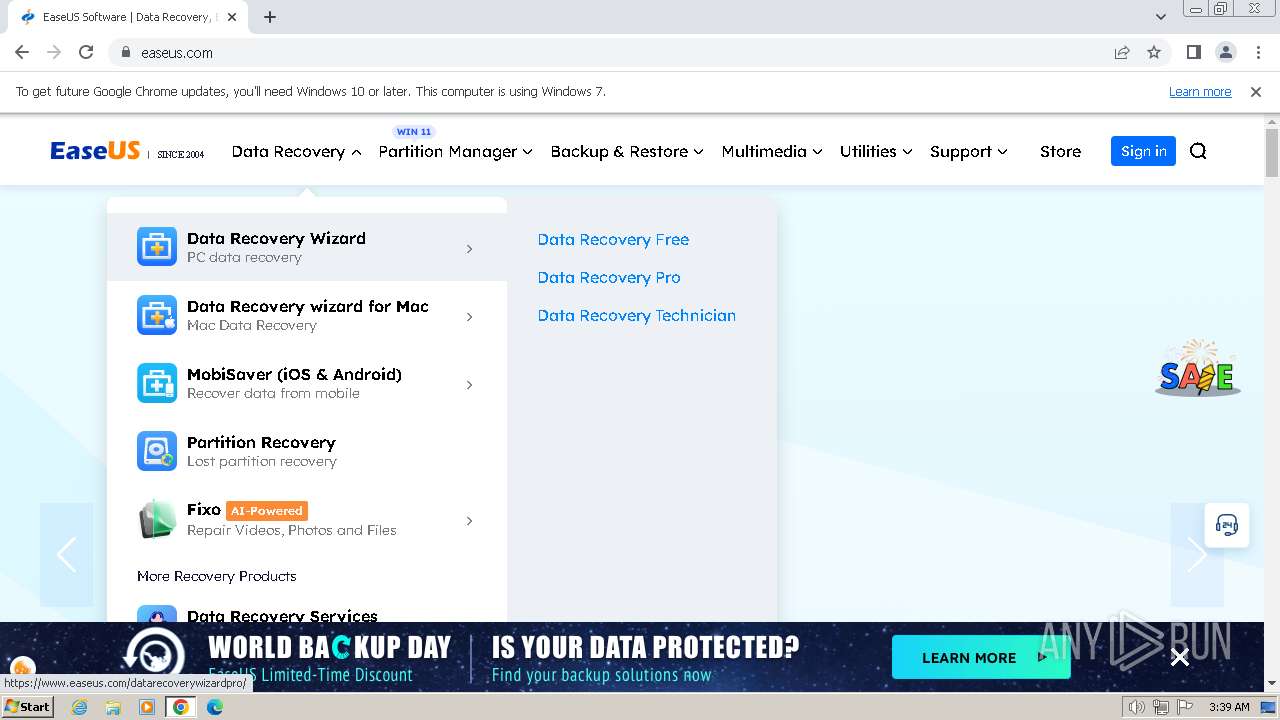This screenshot has width=1280, height=720.
Task: Click the Sign in button
Action: [x=1143, y=151]
